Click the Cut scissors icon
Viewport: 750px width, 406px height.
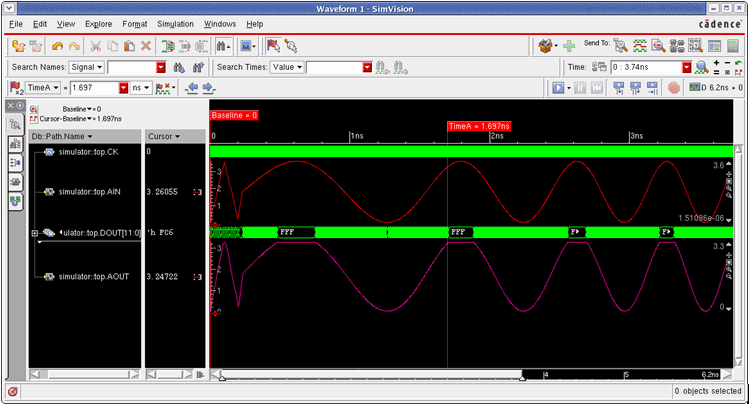[95, 46]
